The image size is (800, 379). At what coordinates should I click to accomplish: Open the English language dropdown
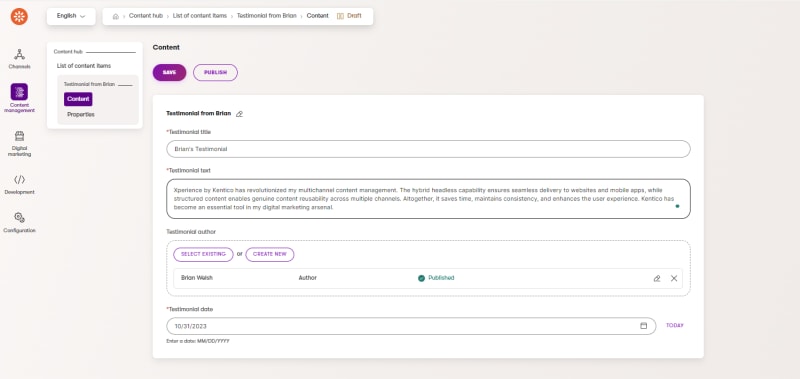(x=71, y=16)
